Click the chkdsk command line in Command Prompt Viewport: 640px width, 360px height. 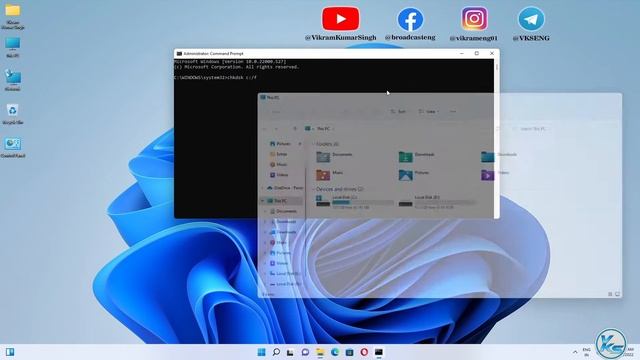(216, 77)
